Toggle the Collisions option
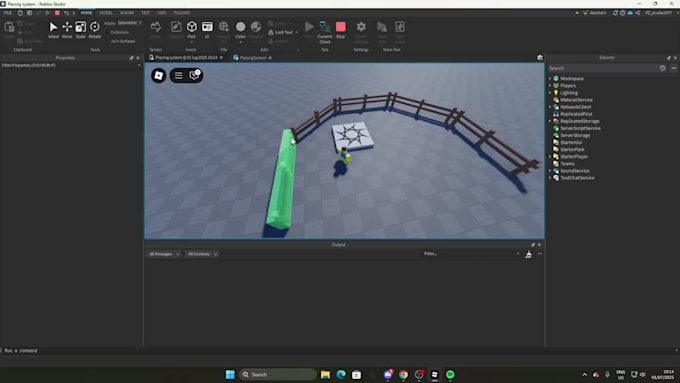This screenshot has height=383, width=680. pos(119,32)
